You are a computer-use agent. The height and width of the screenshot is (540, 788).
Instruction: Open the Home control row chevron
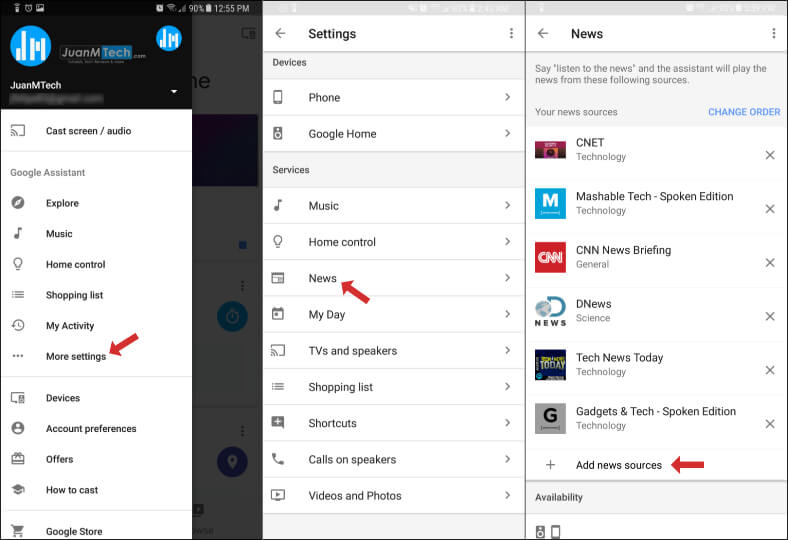click(x=508, y=242)
